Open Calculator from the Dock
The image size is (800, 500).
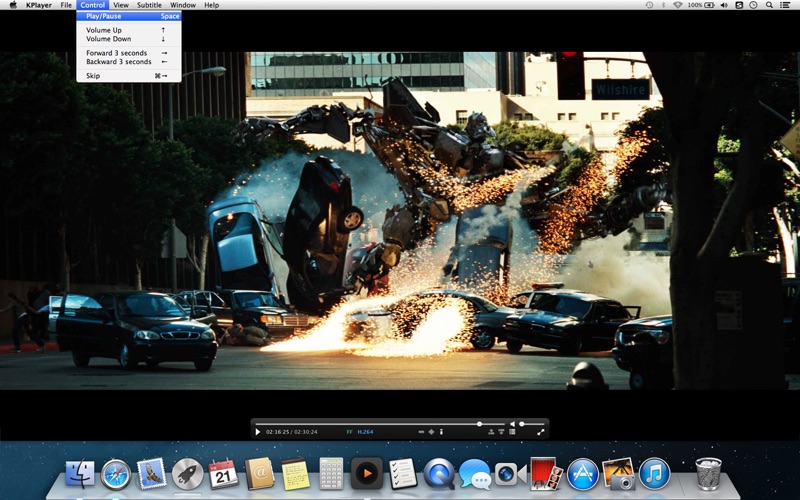tap(332, 473)
